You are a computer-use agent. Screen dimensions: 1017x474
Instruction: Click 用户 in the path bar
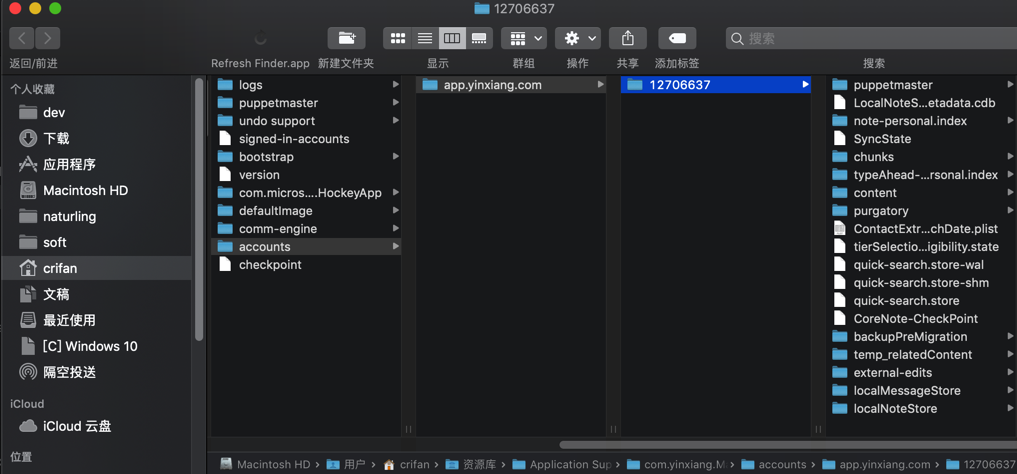point(346,464)
